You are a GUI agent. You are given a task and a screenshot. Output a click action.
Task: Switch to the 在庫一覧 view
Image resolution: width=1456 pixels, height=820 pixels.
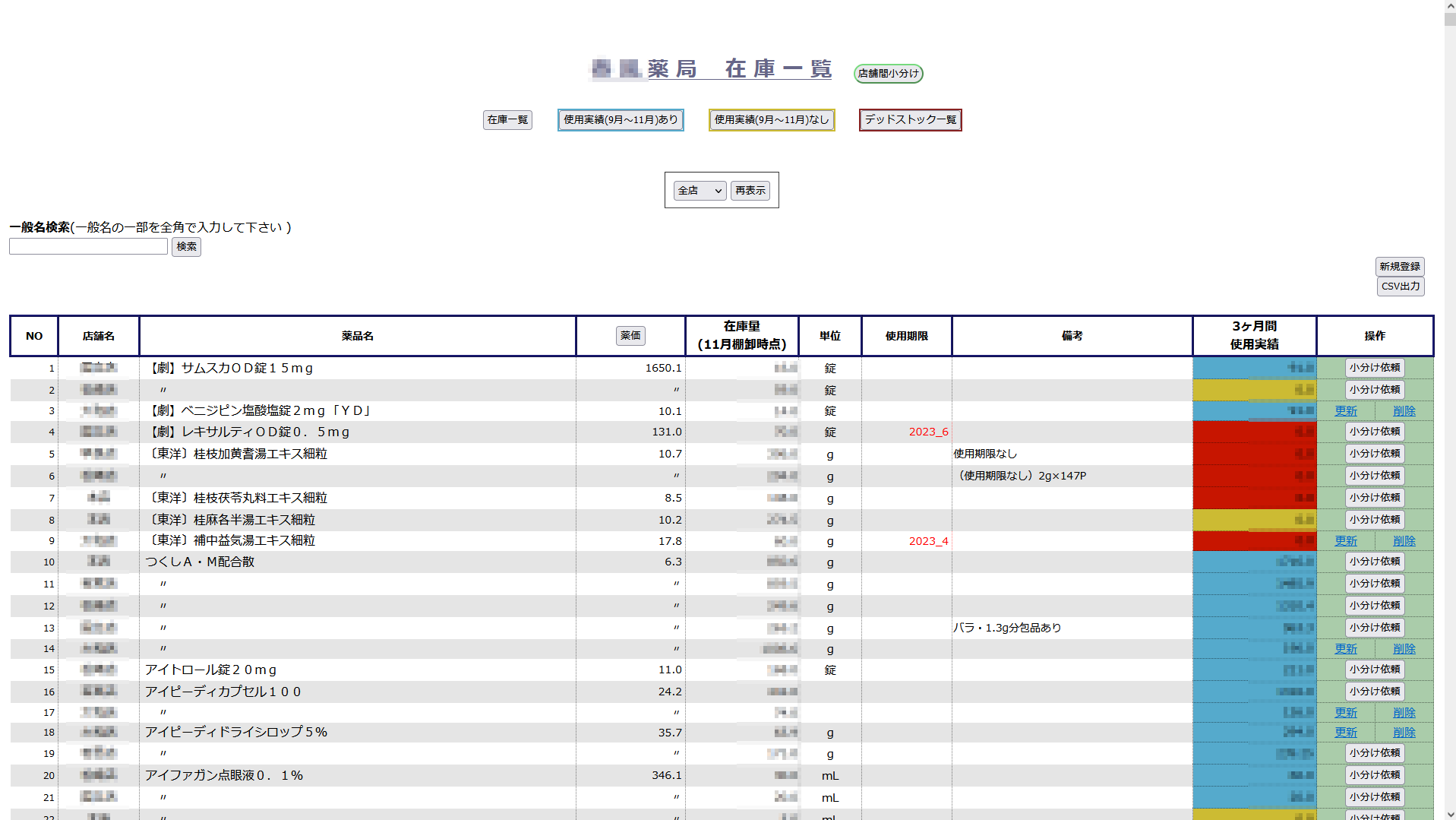pos(507,120)
